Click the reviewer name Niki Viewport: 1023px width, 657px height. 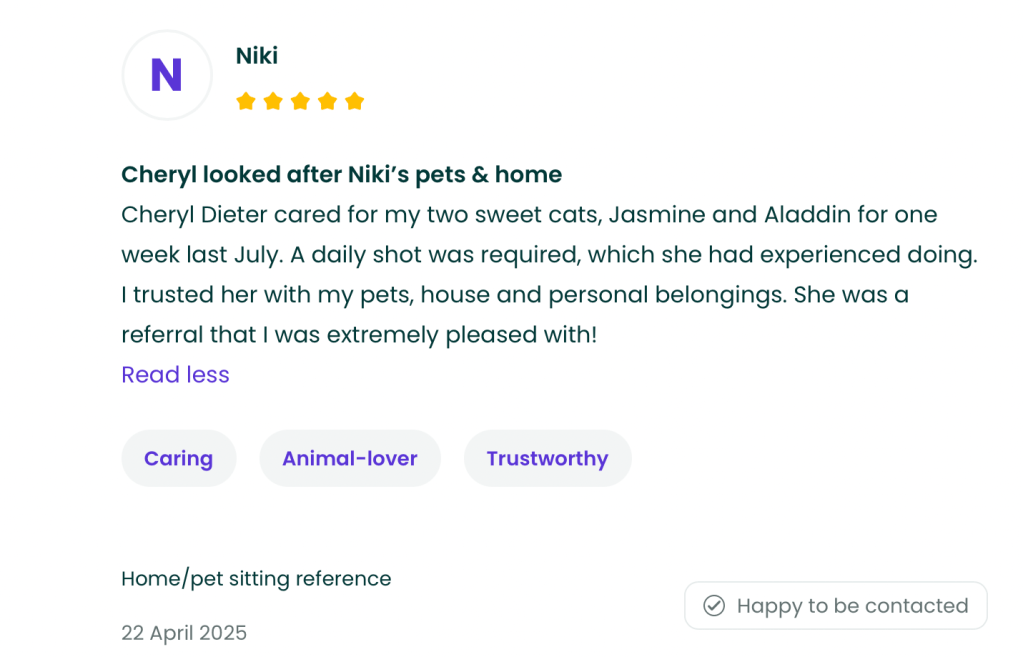(257, 56)
